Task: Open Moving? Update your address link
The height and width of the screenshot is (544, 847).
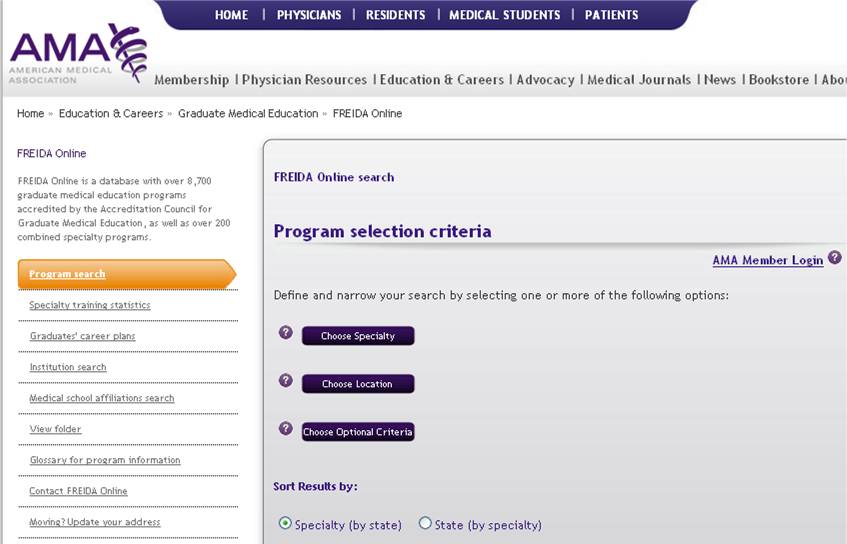Action: (95, 522)
